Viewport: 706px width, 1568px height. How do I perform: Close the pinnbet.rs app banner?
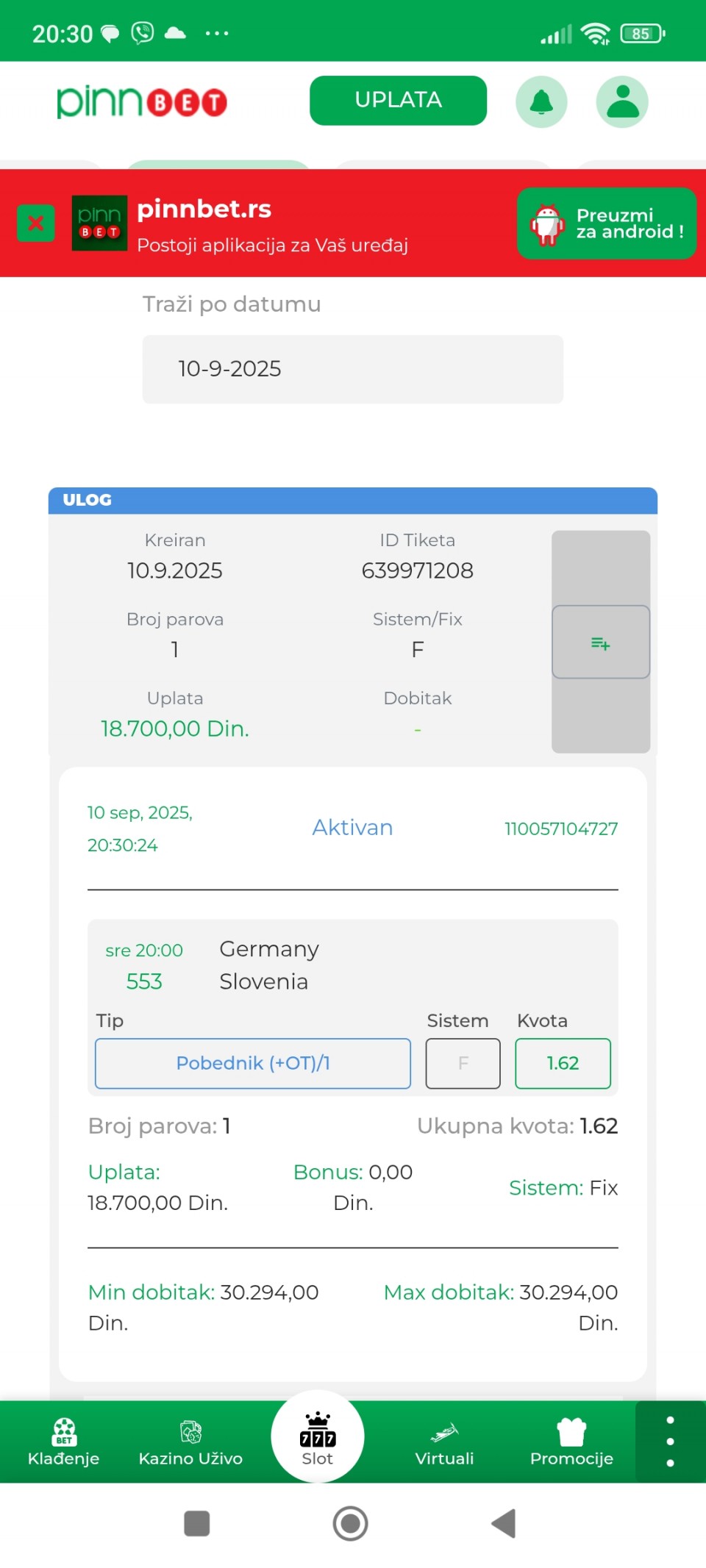tap(35, 223)
